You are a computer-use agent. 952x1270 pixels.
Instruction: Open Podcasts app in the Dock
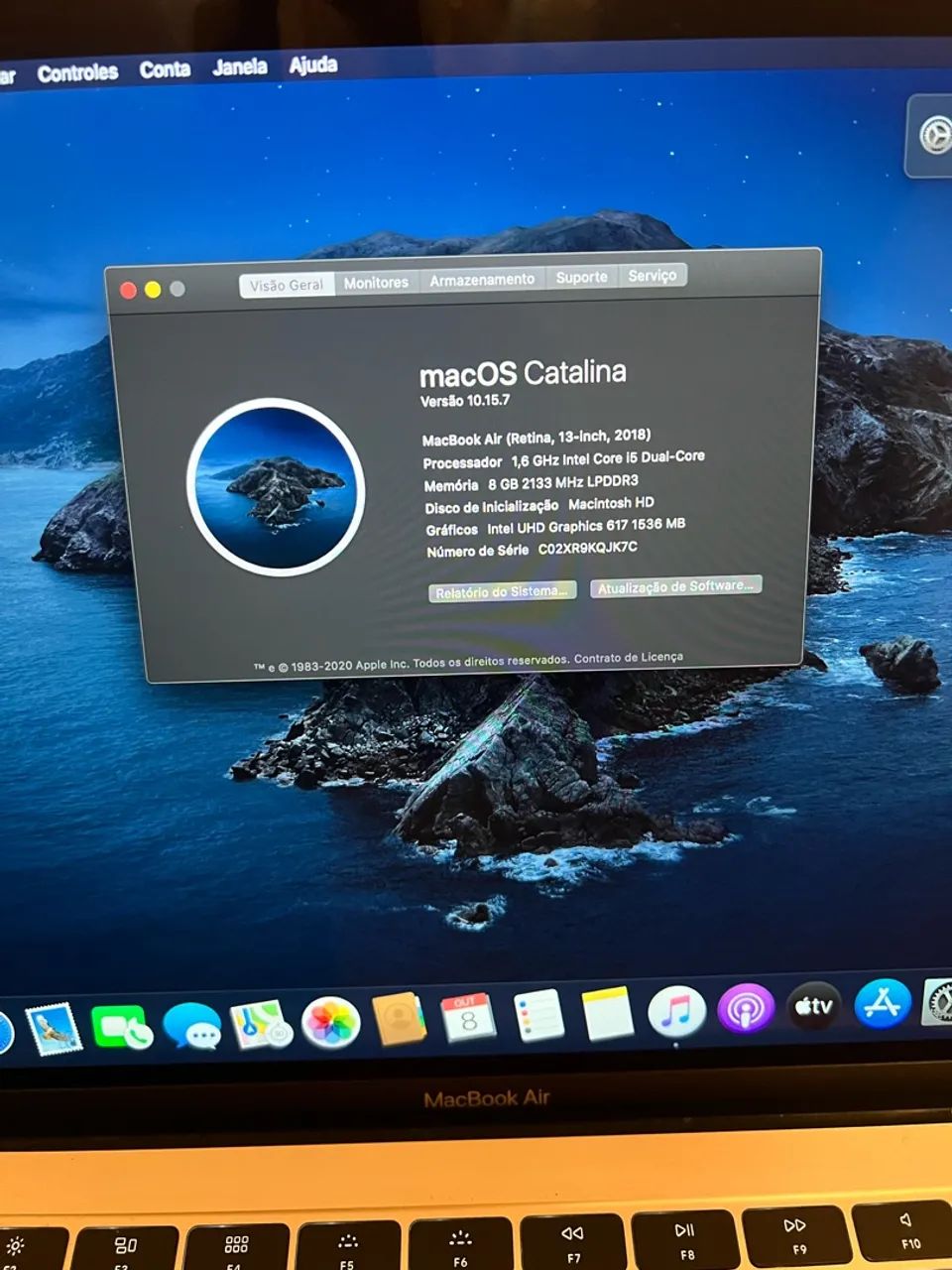pos(746,1009)
